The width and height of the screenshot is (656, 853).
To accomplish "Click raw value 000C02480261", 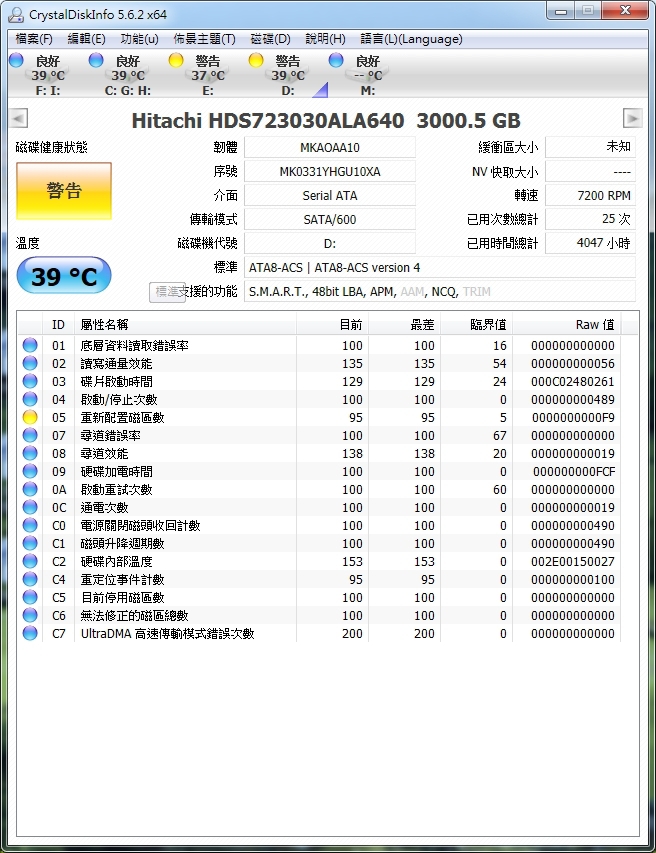I will click(573, 381).
